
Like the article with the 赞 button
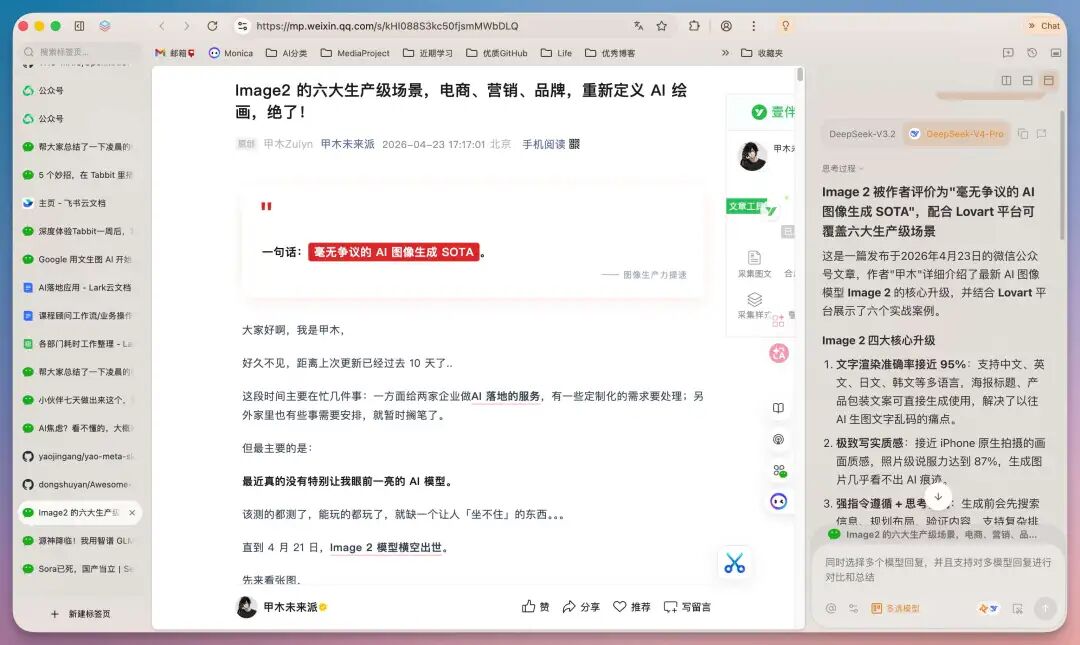point(535,606)
